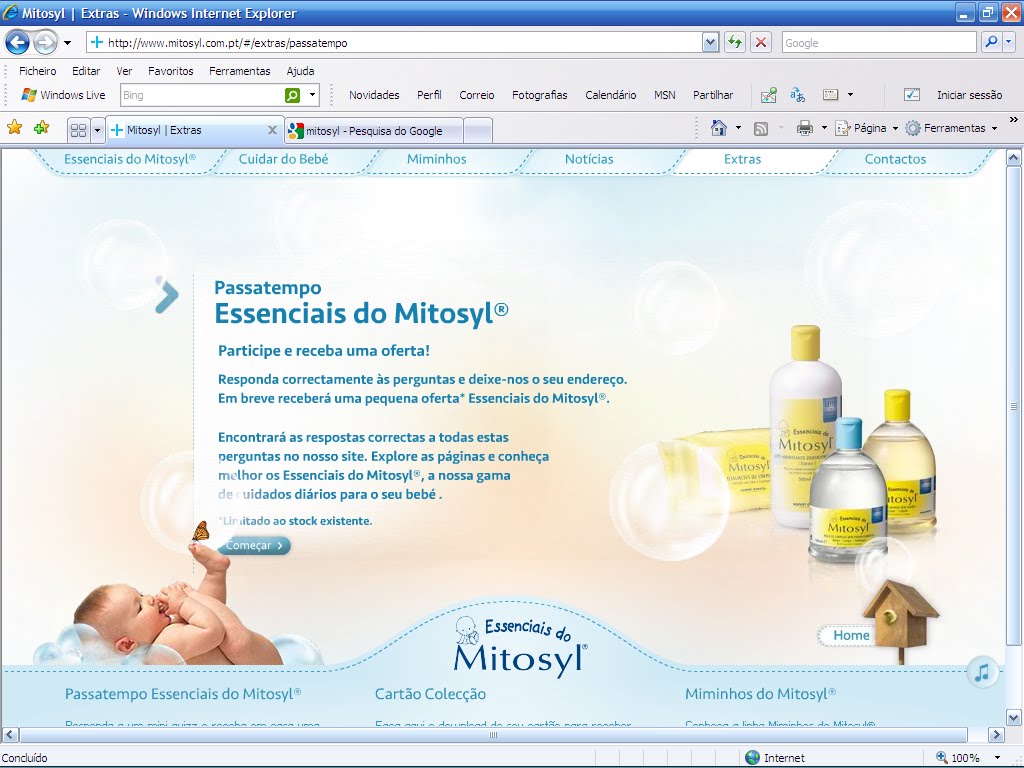Open the Ajuda menu

(300, 71)
